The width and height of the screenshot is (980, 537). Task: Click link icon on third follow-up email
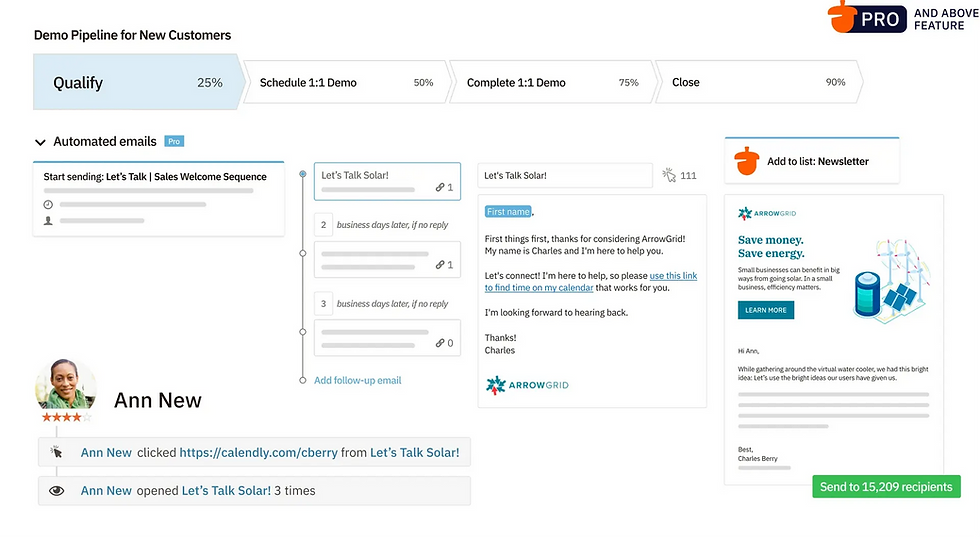click(x=440, y=343)
